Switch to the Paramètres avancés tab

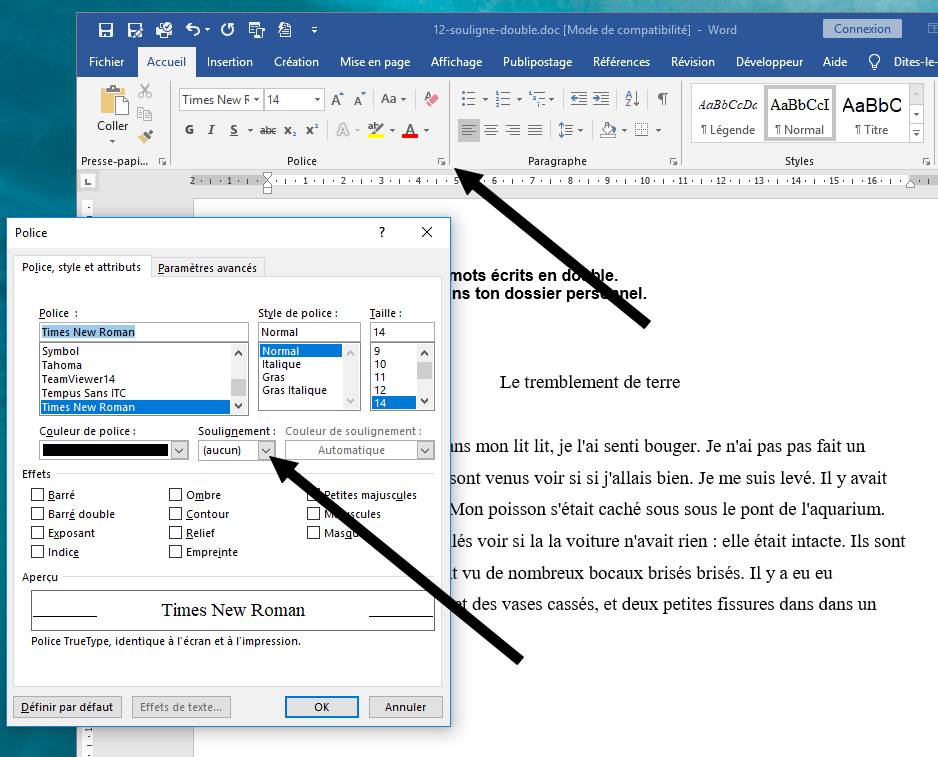pyautogui.click(x=207, y=267)
